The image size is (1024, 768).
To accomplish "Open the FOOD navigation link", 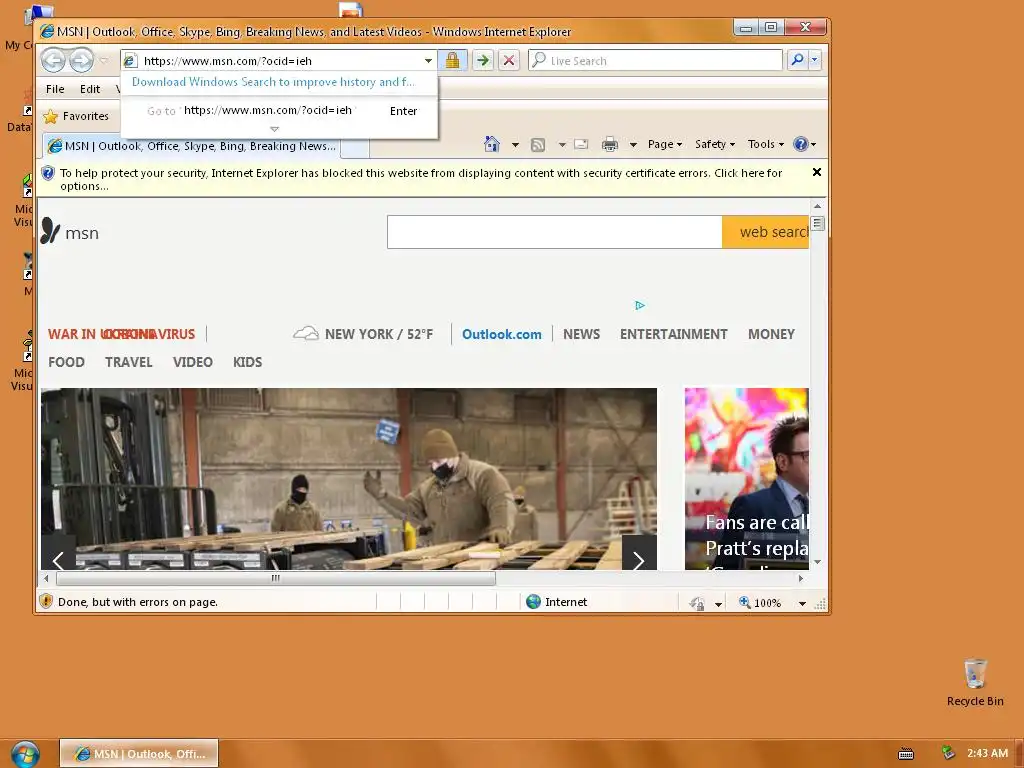I will tap(66, 362).
